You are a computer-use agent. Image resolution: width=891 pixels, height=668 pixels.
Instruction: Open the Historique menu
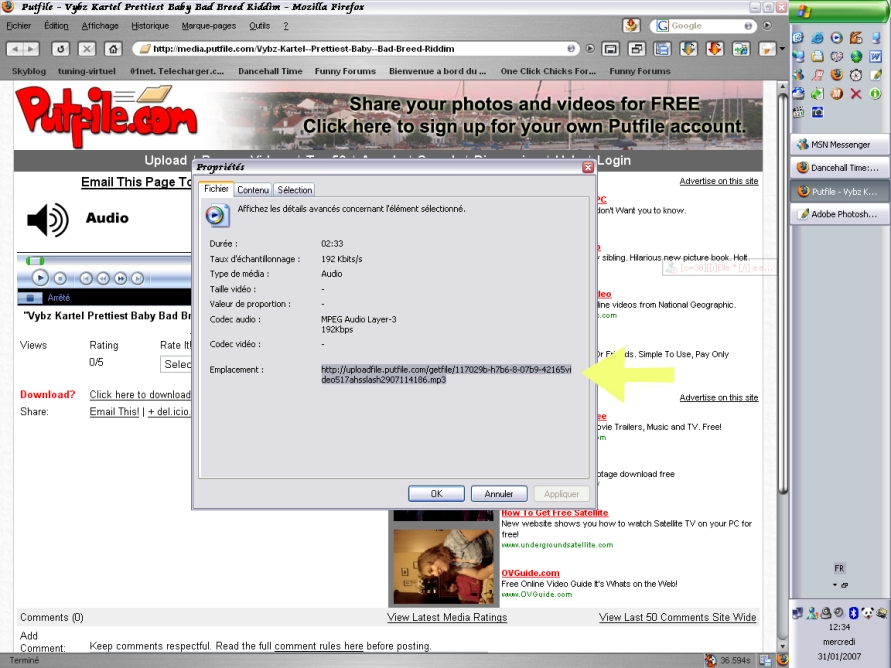(x=150, y=26)
